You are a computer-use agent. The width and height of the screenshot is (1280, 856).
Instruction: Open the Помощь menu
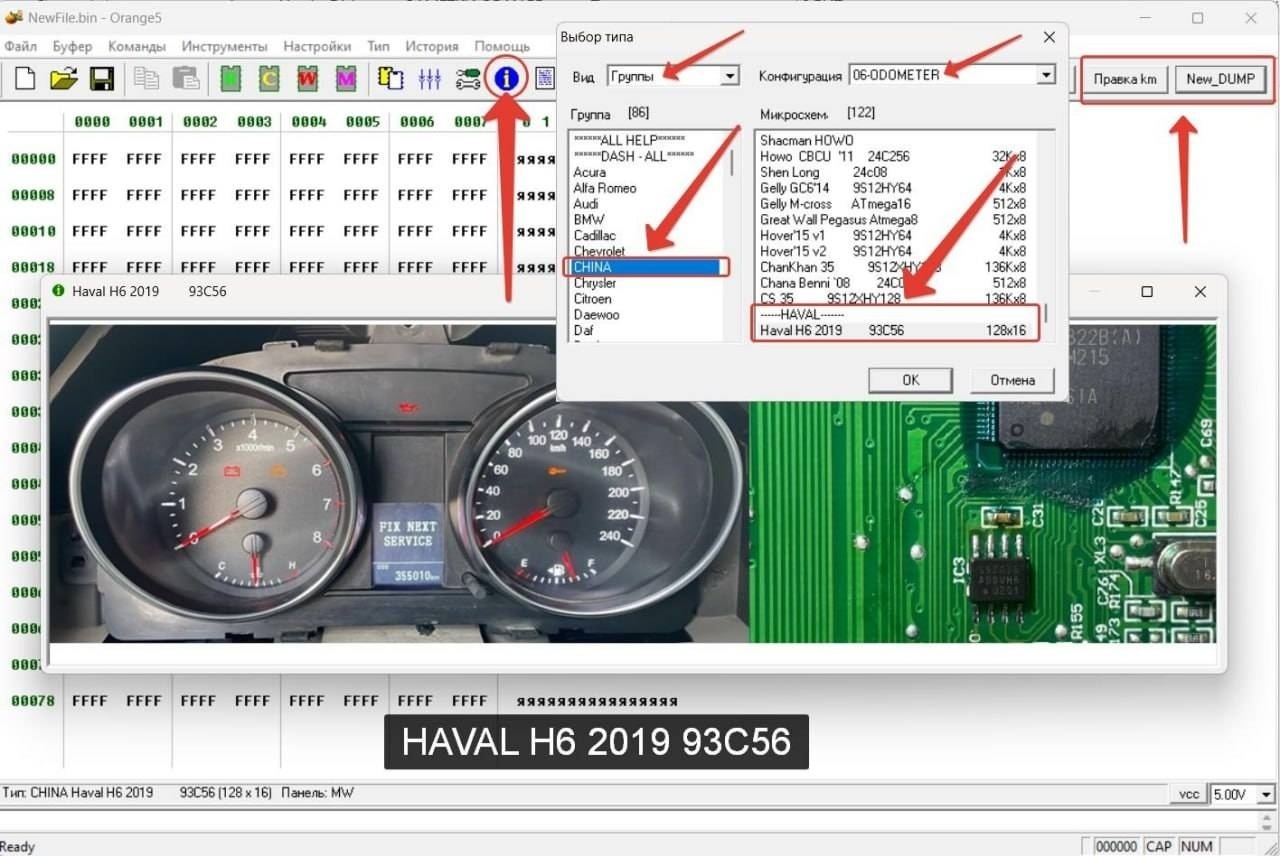click(502, 46)
